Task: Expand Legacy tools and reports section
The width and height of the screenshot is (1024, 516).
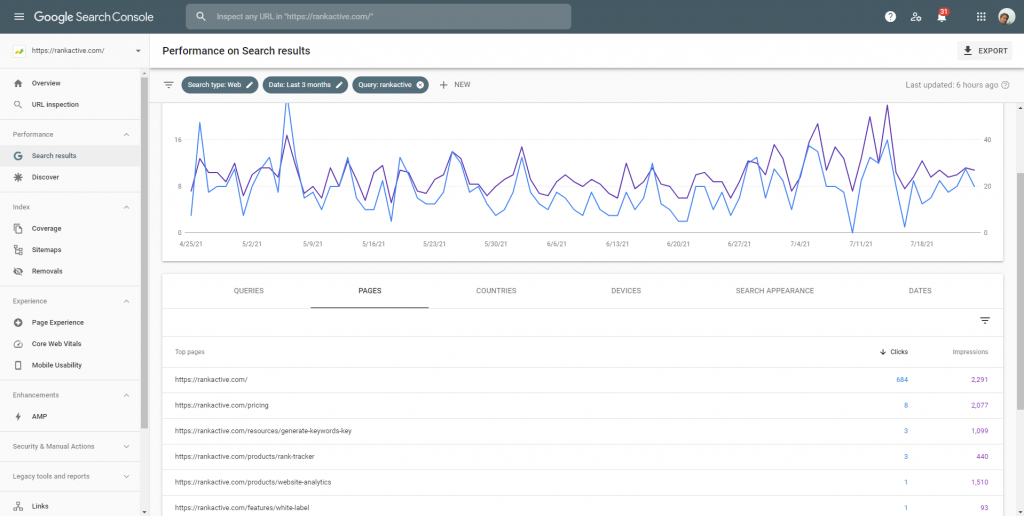Action: pos(127,477)
